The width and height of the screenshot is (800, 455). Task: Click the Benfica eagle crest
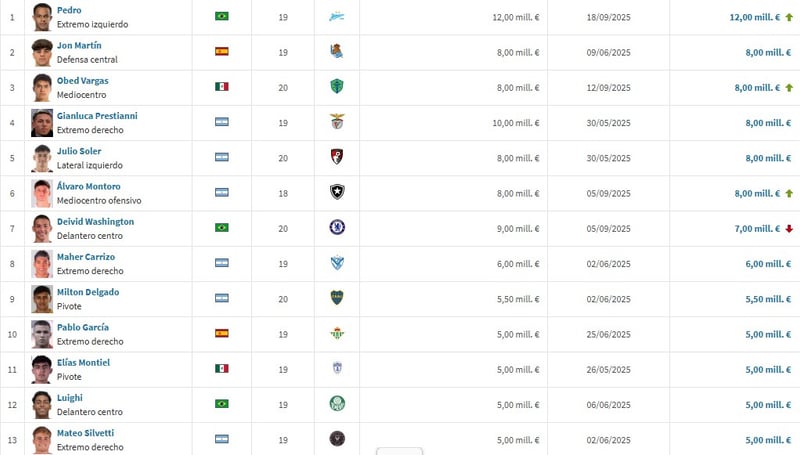coord(336,122)
